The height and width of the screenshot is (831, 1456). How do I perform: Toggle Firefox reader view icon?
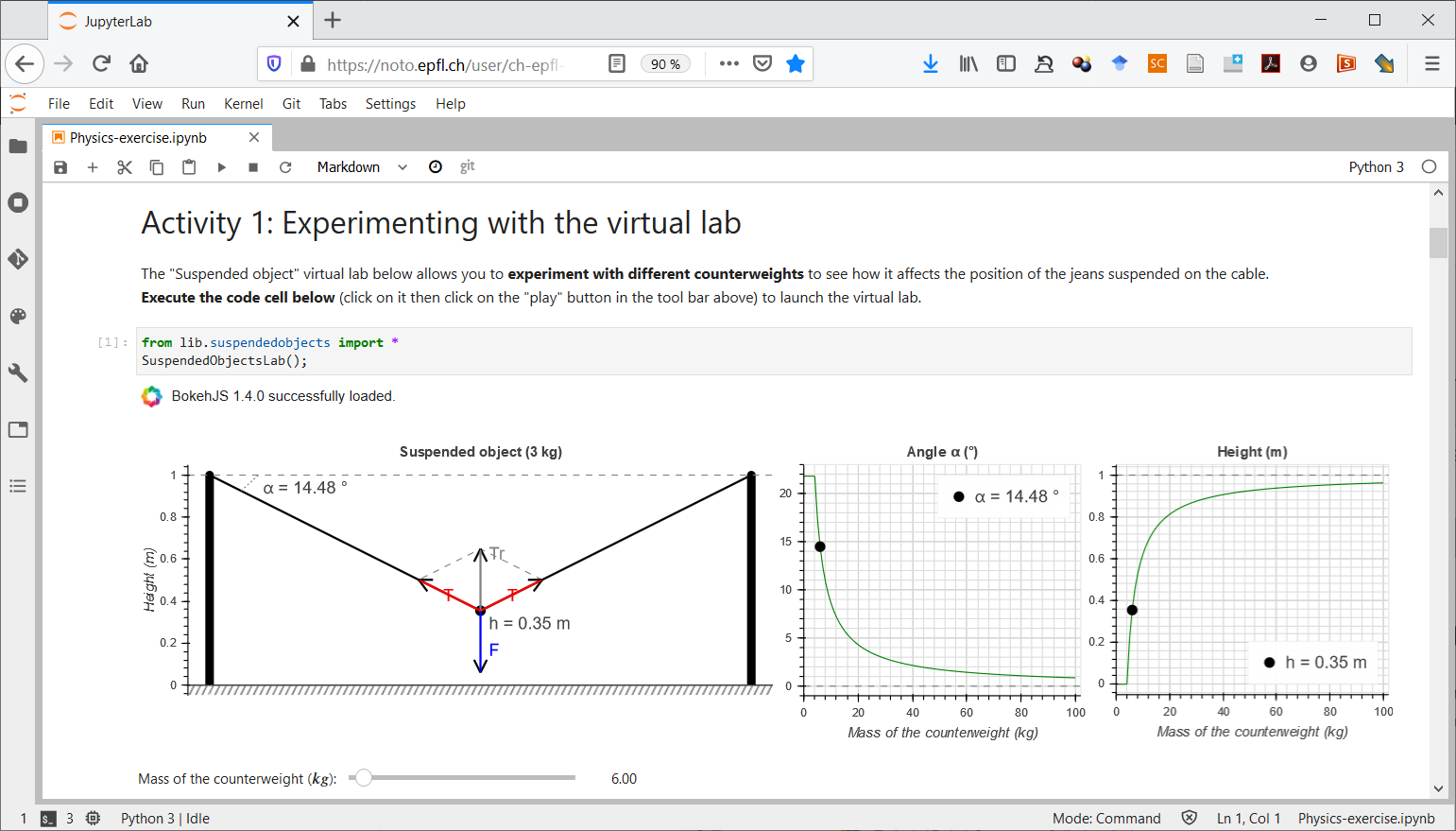tap(617, 63)
